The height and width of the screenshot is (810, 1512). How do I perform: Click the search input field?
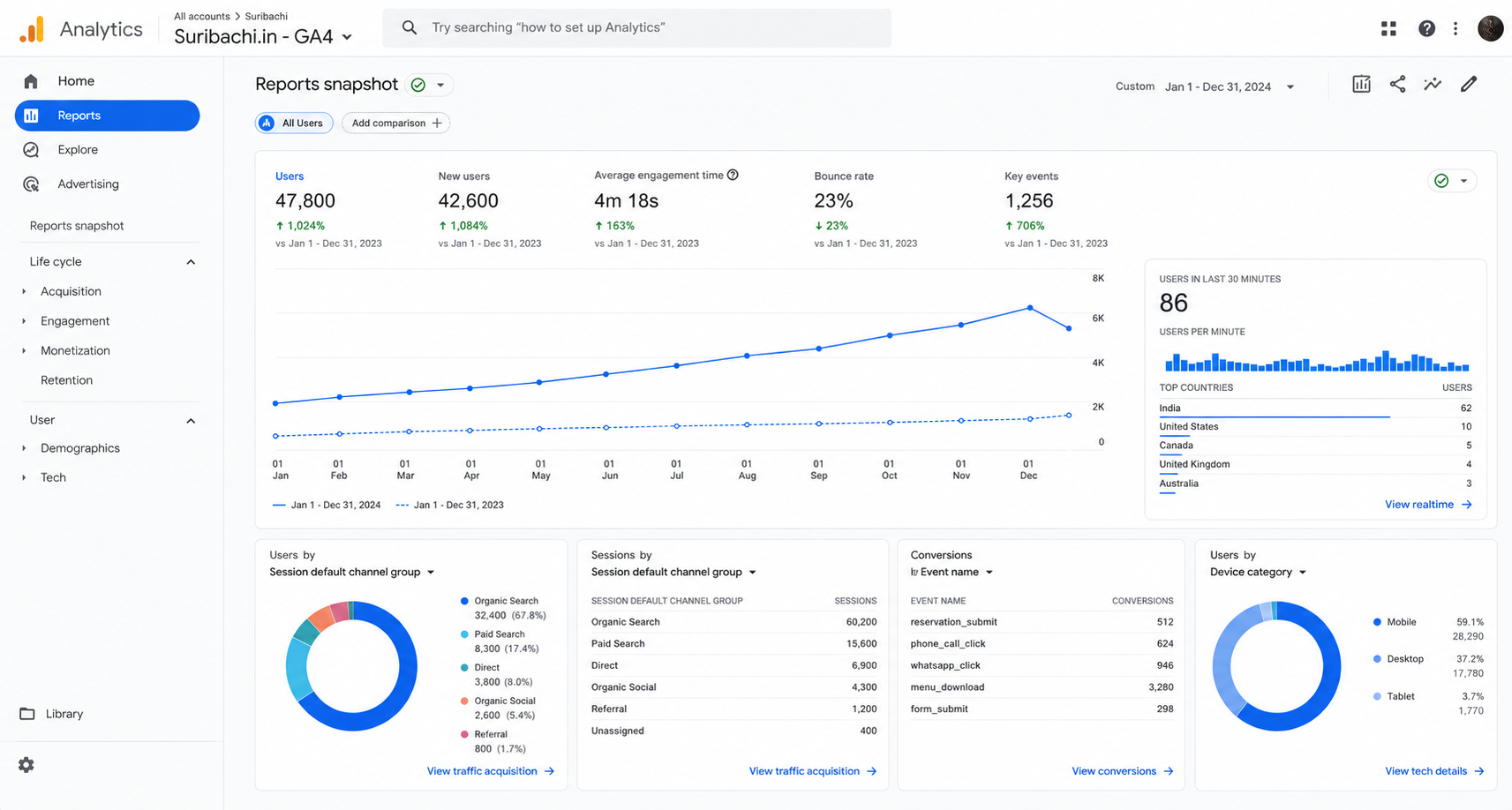tap(636, 28)
